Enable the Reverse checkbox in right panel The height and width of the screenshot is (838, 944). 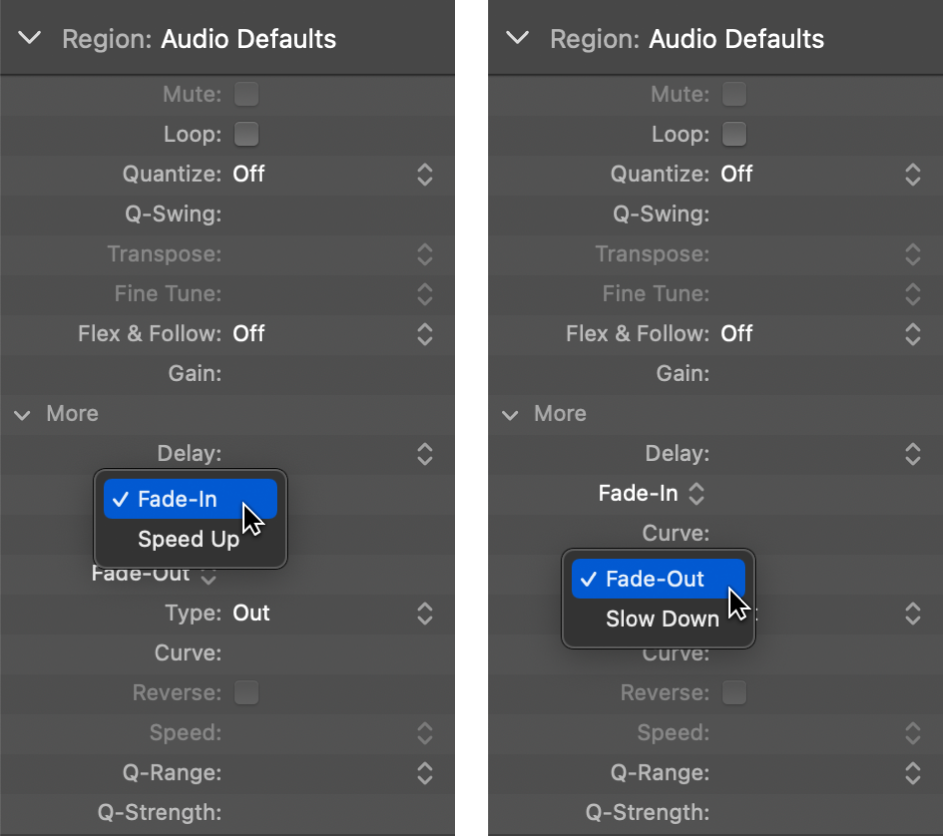coord(733,693)
